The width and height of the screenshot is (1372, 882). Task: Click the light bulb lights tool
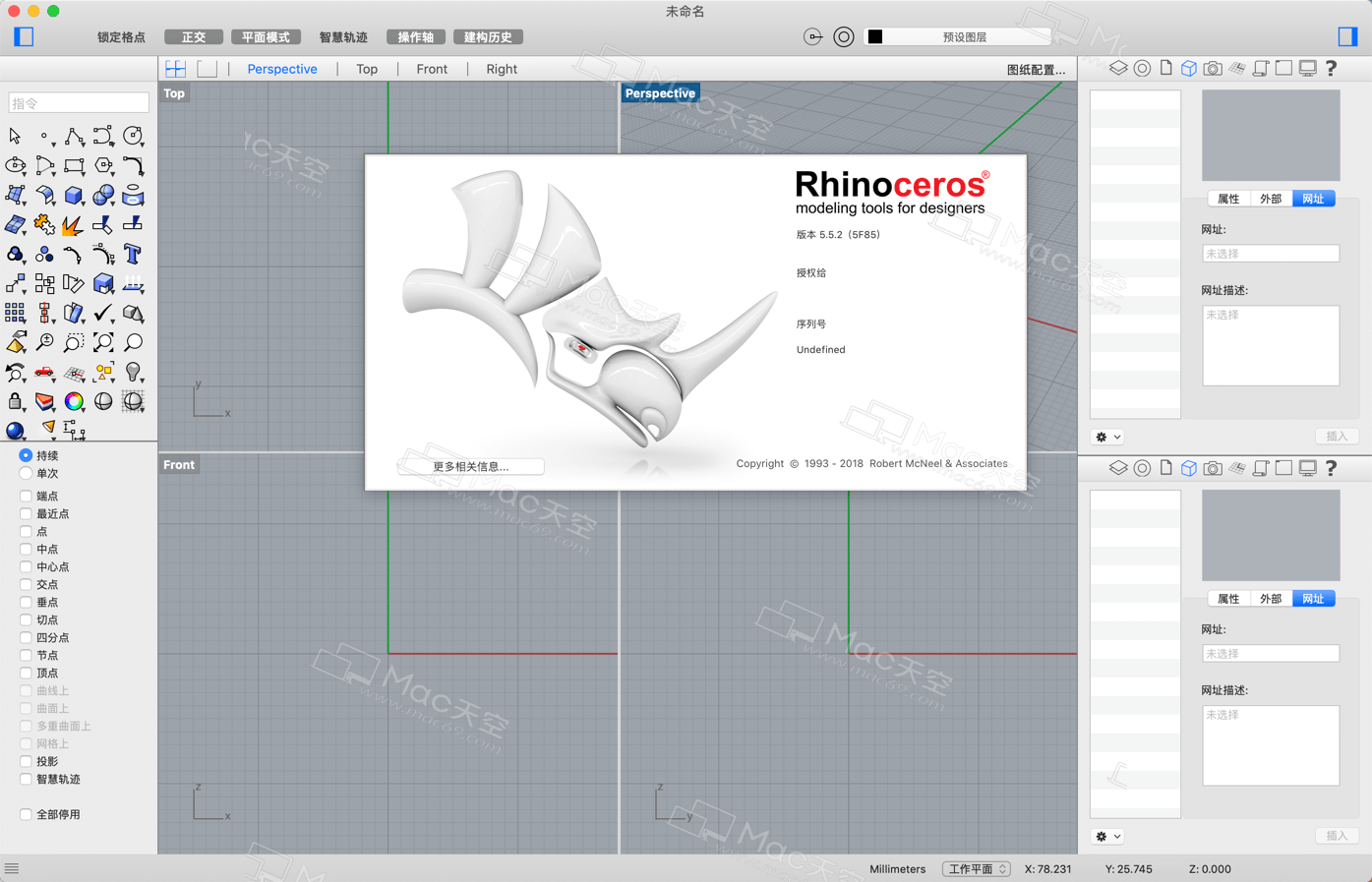(x=133, y=372)
